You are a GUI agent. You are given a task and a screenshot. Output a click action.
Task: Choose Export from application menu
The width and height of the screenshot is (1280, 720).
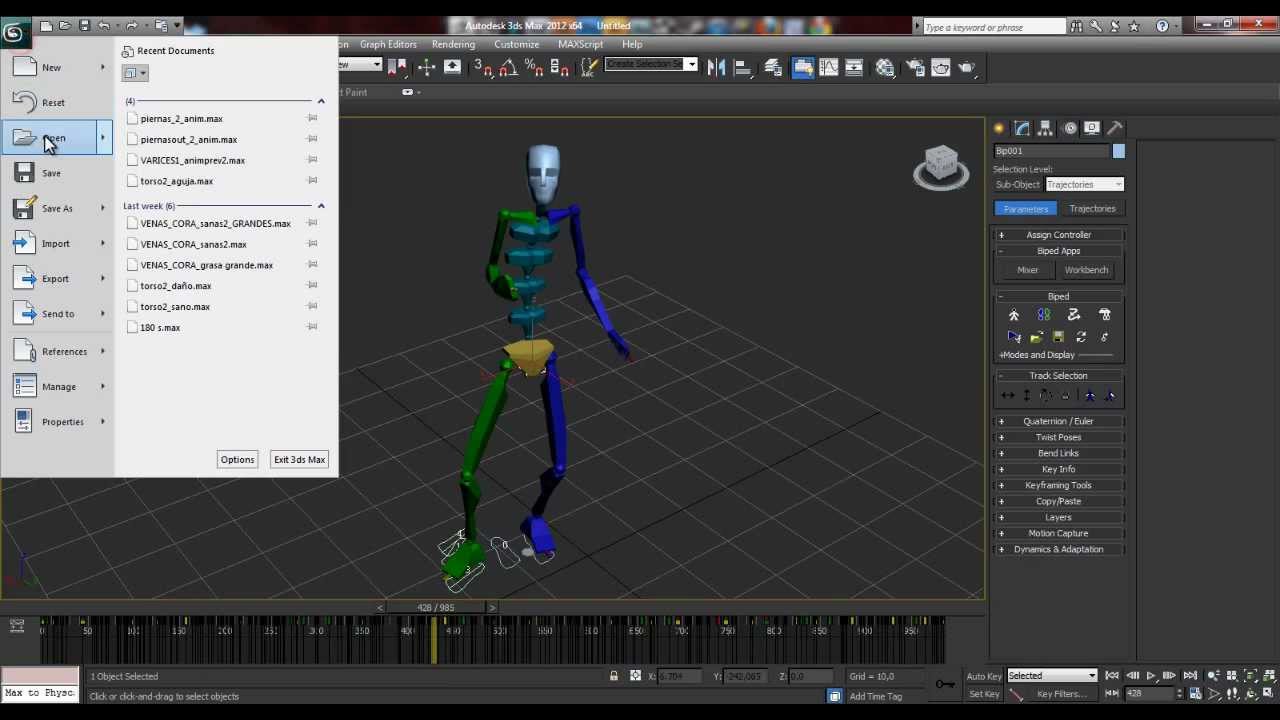(56, 279)
